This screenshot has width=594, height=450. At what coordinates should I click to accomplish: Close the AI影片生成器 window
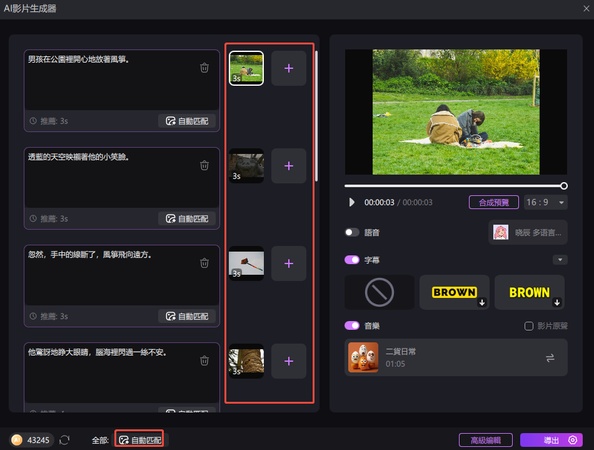tap(586, 8)
